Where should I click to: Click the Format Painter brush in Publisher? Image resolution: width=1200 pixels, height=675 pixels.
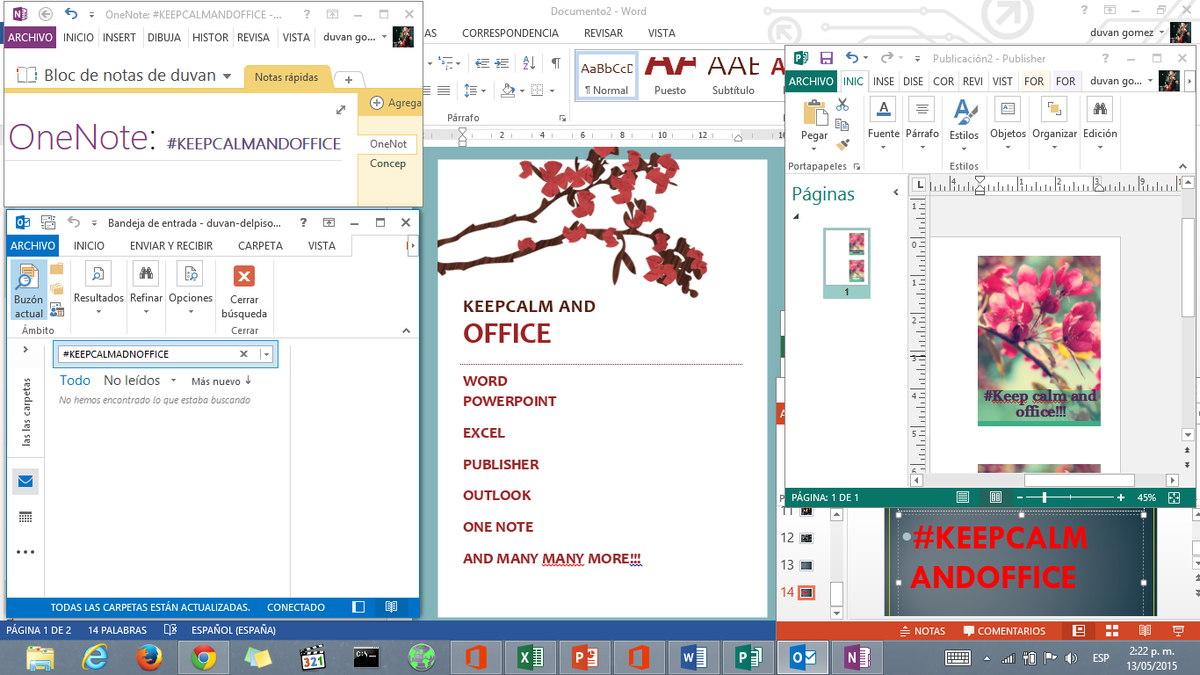click(842, 145)
